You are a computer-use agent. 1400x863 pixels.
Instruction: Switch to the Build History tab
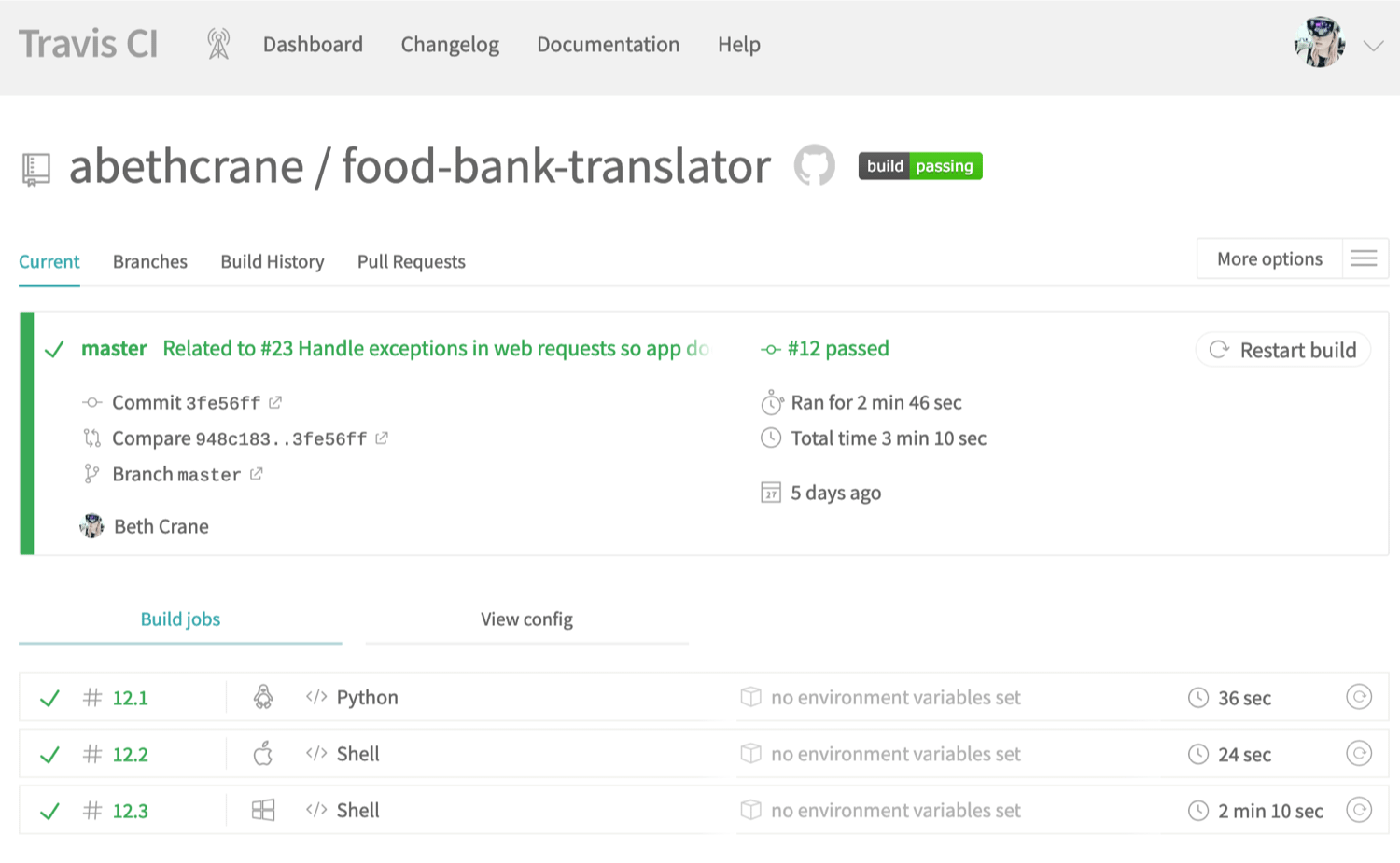tap(272, 261)
